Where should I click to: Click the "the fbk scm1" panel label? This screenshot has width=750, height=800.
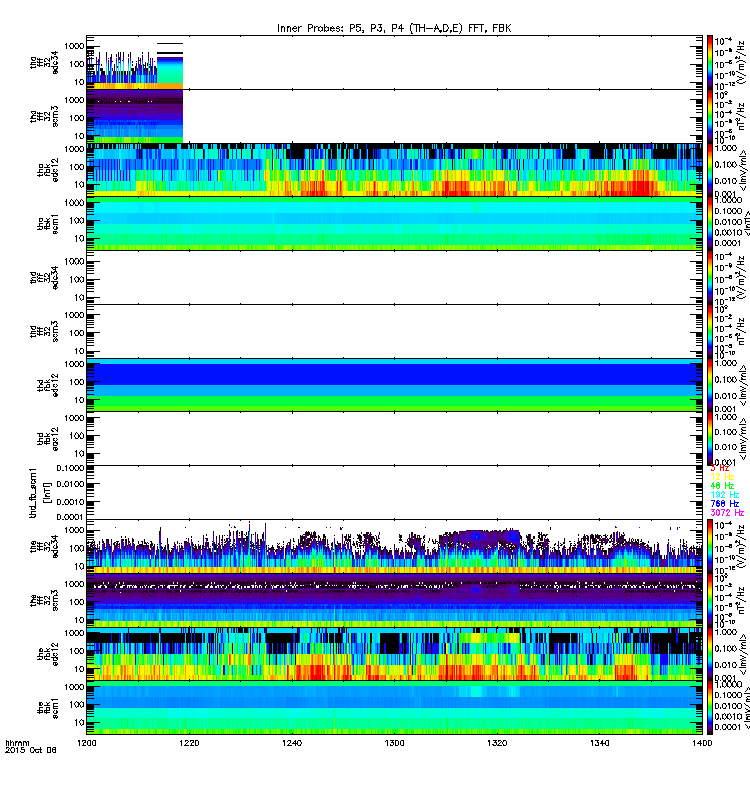pyautogui.click(x=47, y=707)
